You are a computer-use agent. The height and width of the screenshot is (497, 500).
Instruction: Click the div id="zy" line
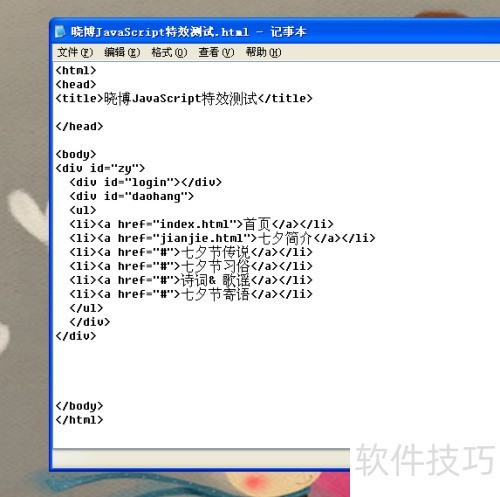[x=100, y=168]
